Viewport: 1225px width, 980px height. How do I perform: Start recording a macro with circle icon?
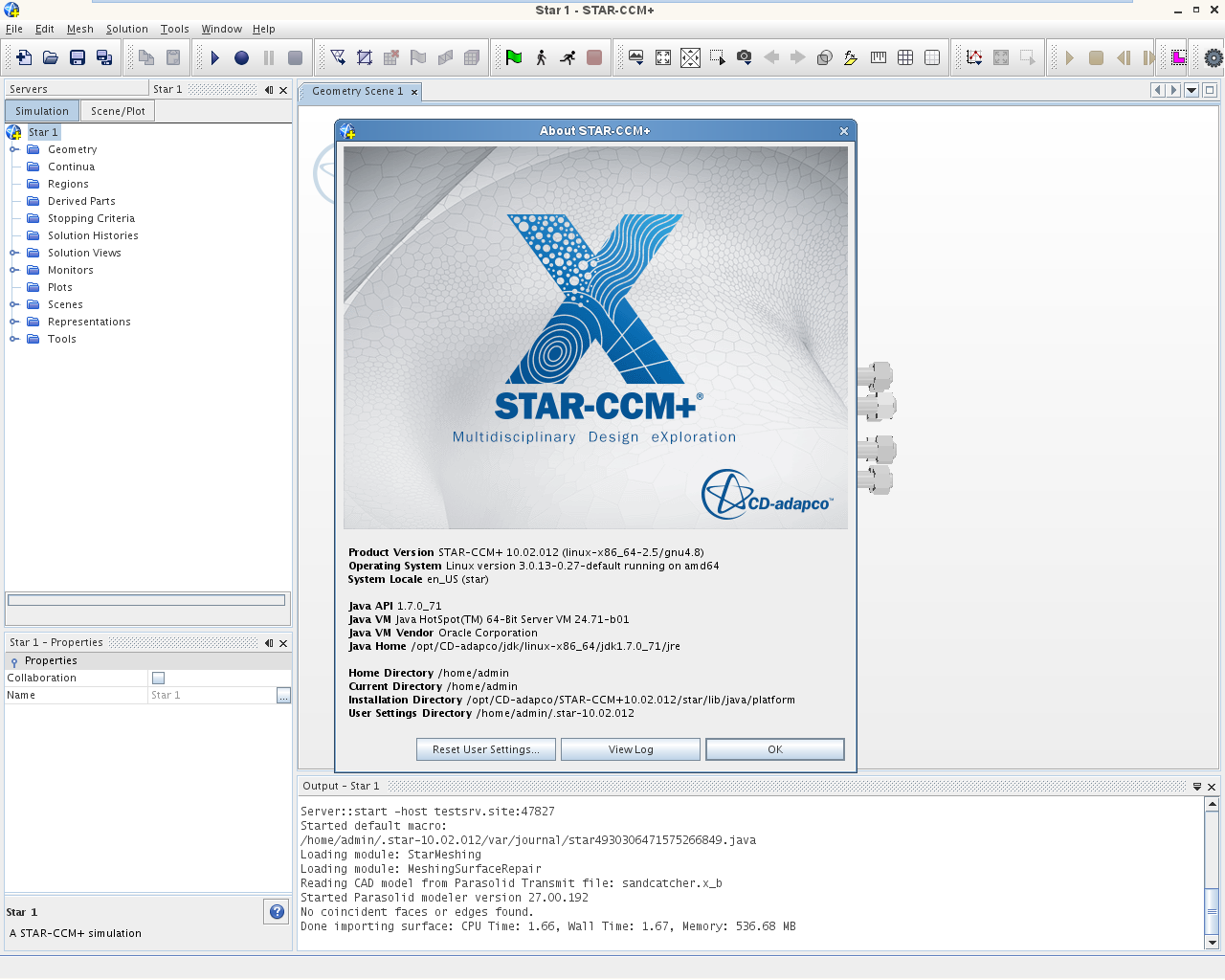tap(242, 57)
